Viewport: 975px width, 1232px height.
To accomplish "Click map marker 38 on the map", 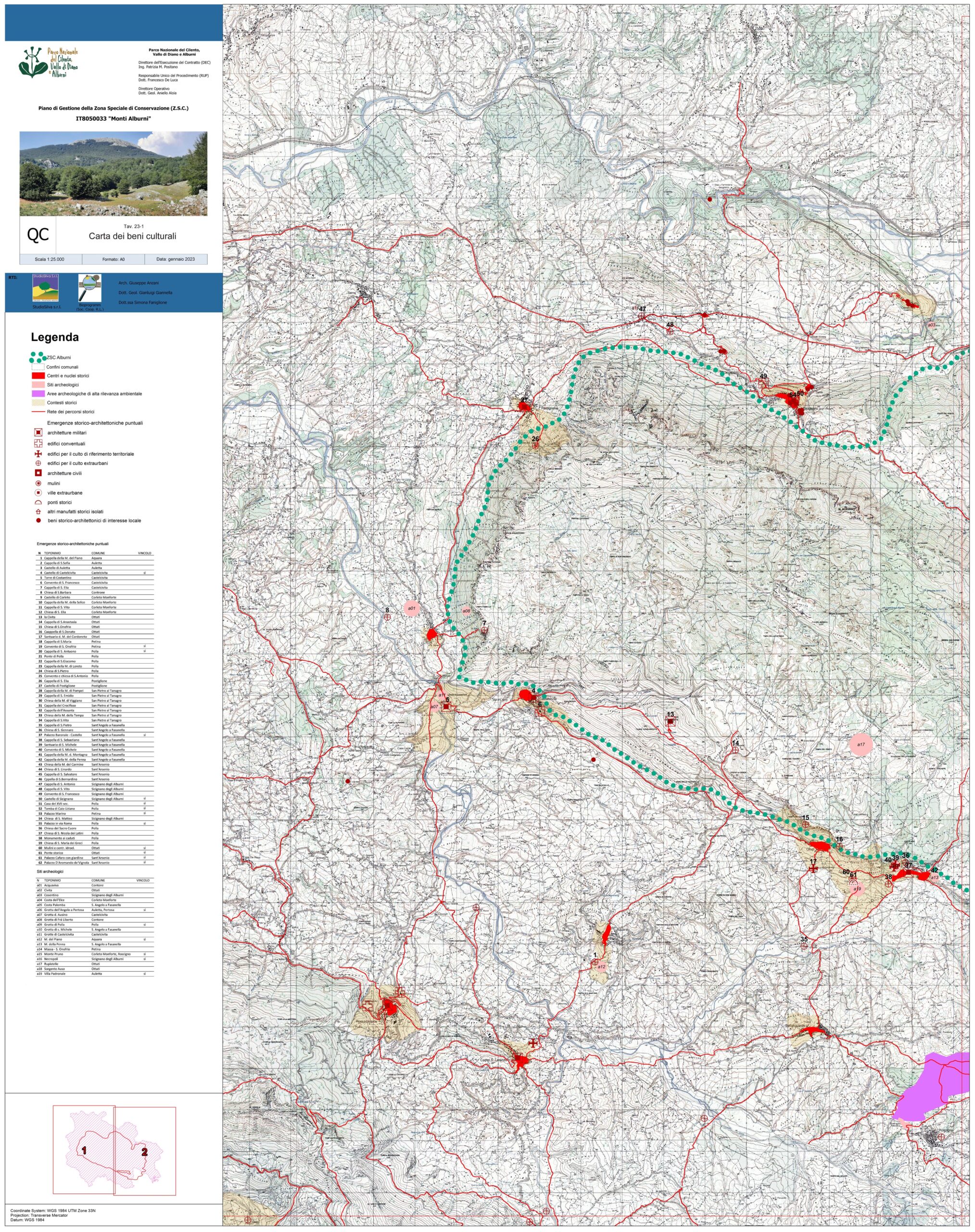I will (888, 884).
